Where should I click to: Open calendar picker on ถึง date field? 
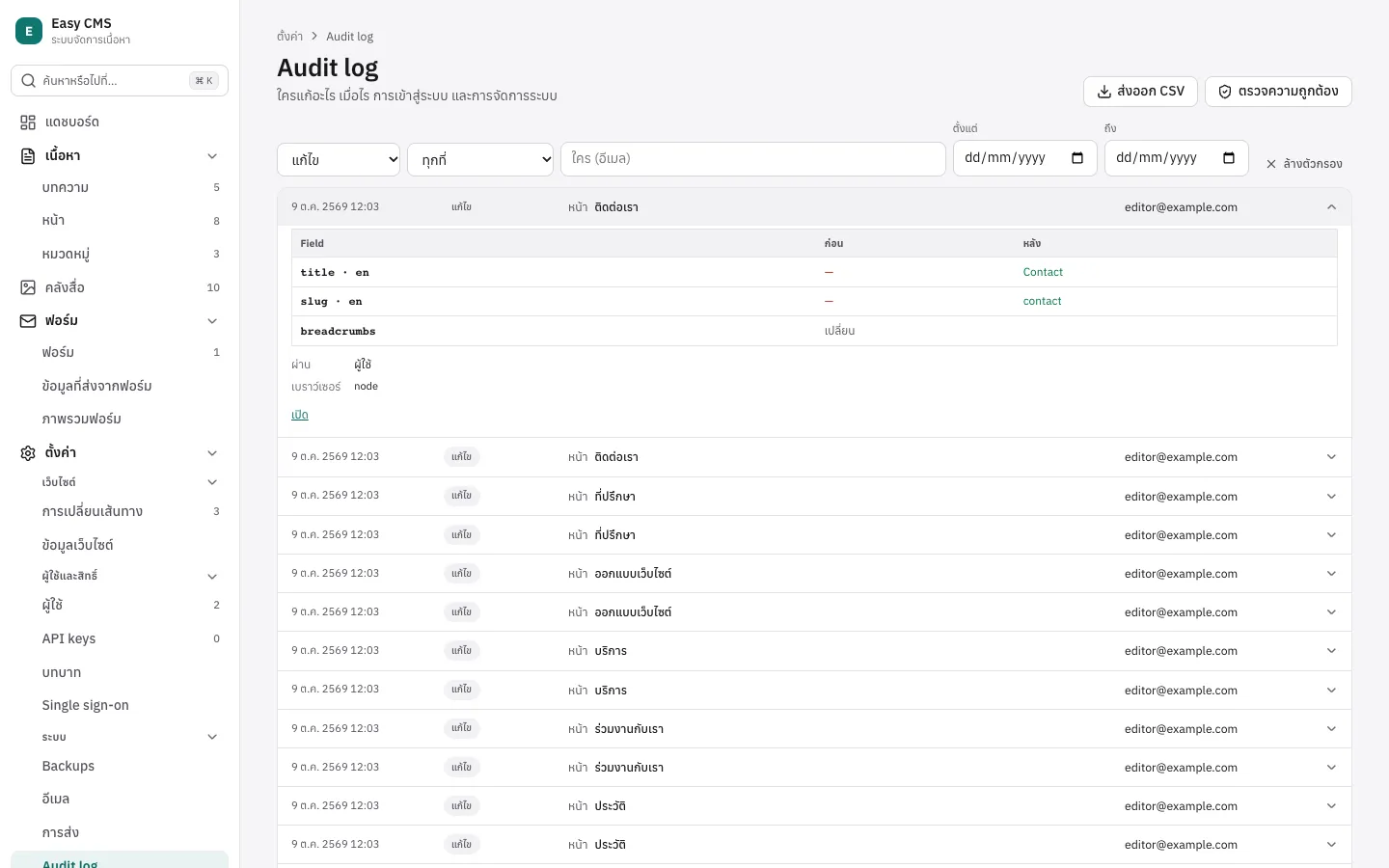1229,158
